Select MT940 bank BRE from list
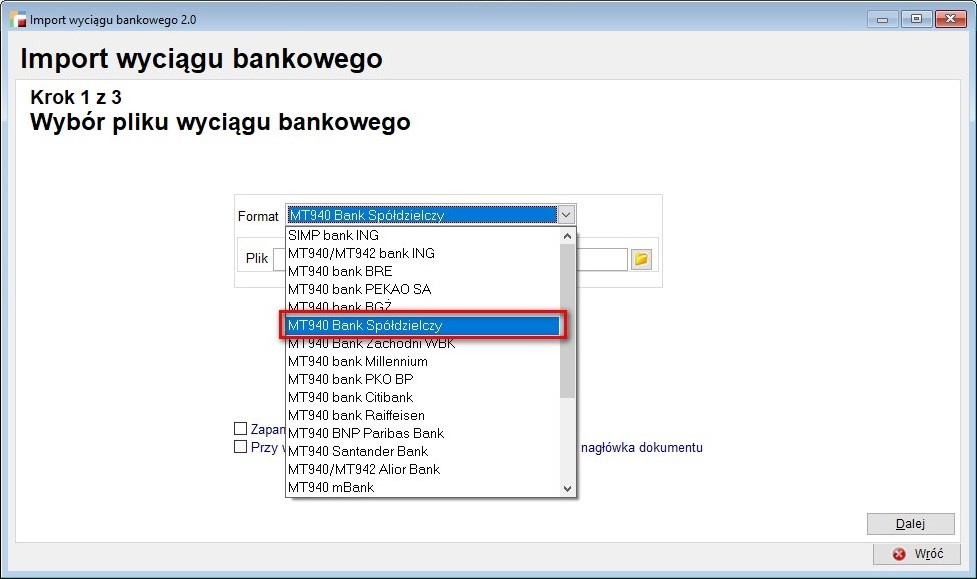The image size is (977, 579). click(x=423, y=272)
